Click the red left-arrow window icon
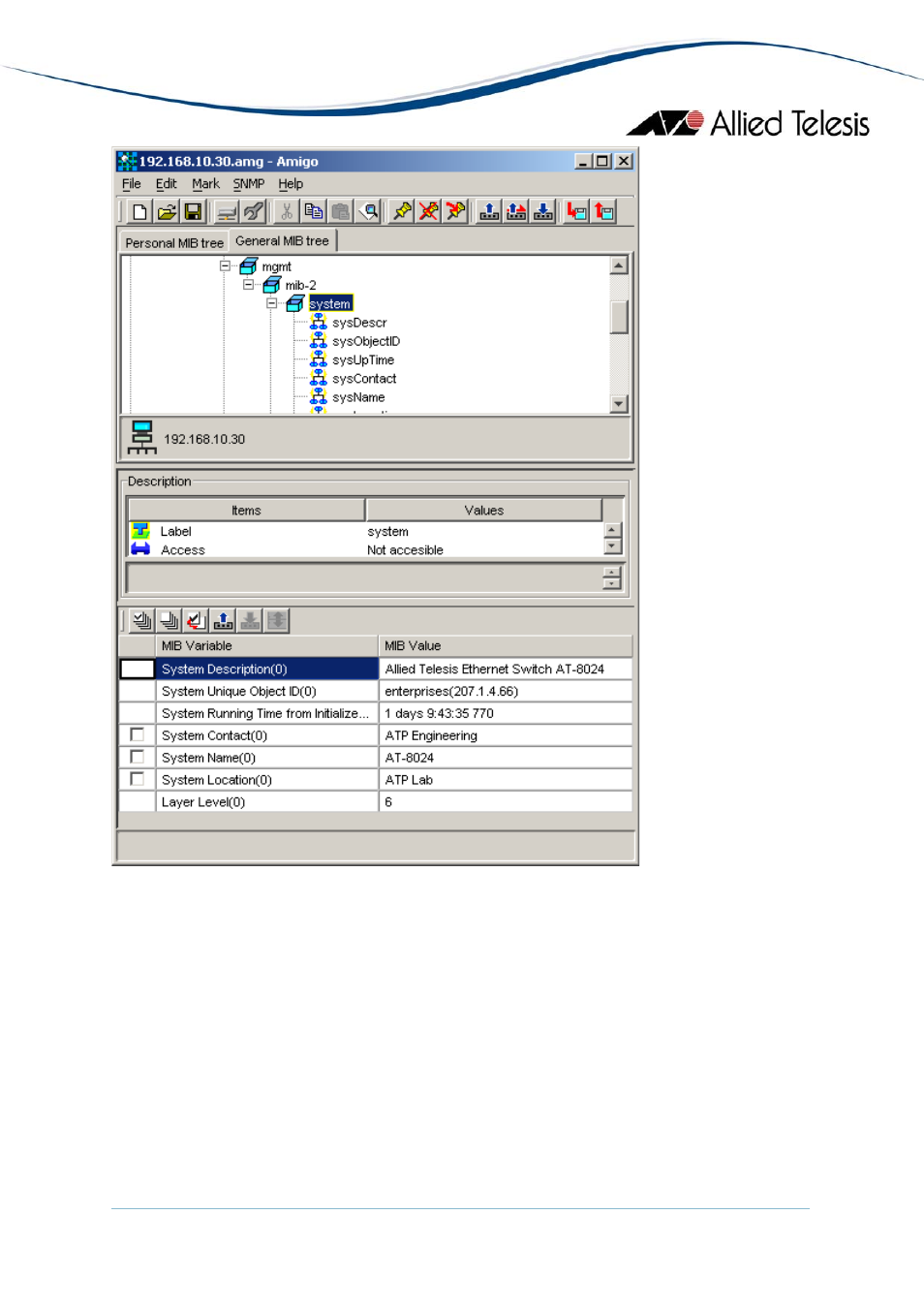924x1308 pixels. click(x=577, y=211)
